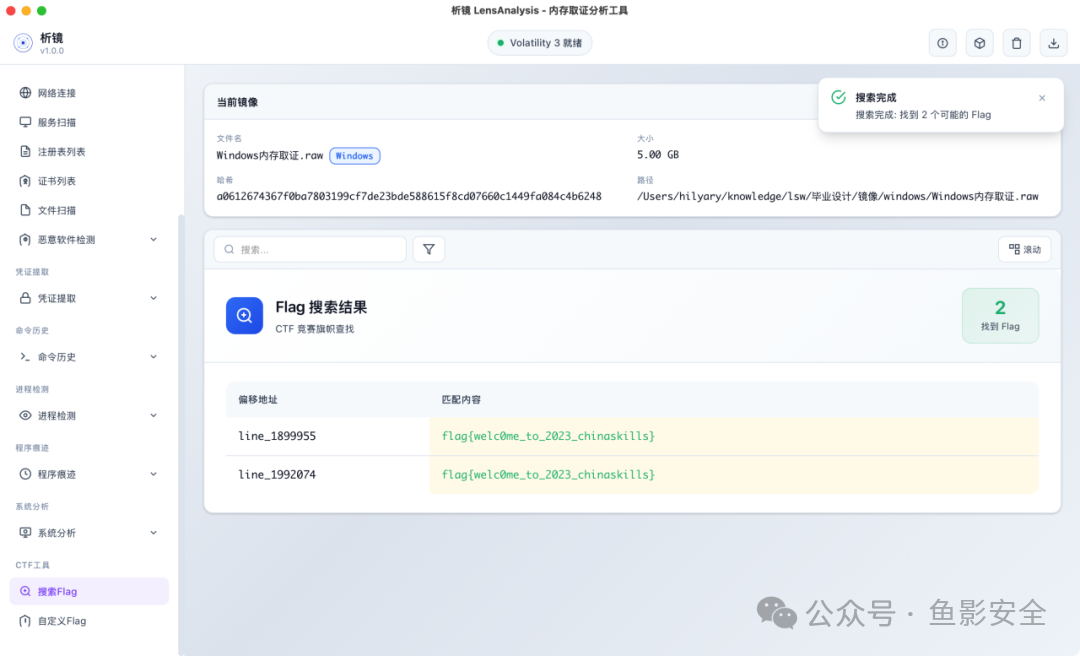The width and height of the screenshot is (1080, 656).
Task: Click the Windows tag next to file name
Action: 355,156
